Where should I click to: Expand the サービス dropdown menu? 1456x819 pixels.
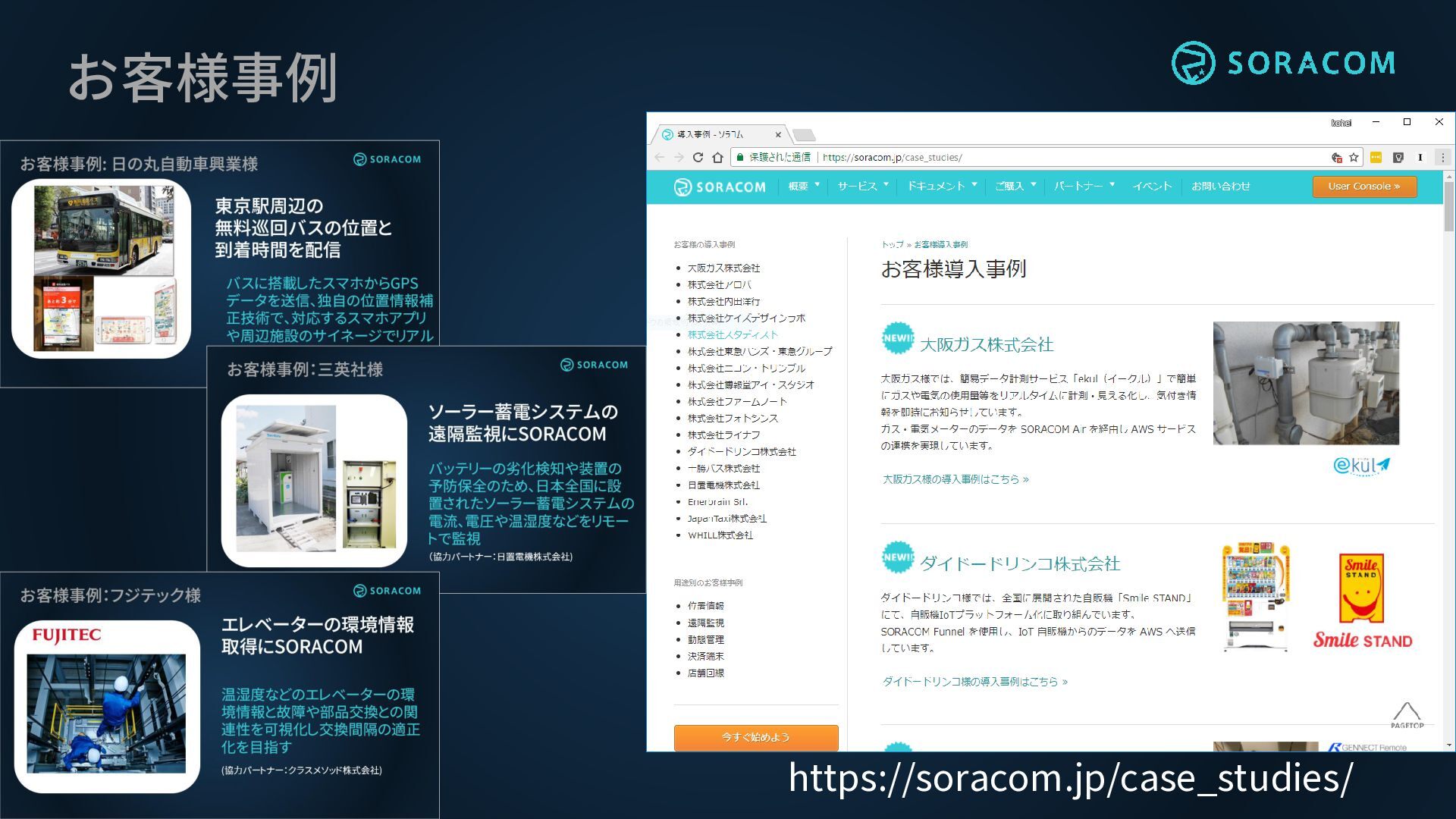click(863, 187)
